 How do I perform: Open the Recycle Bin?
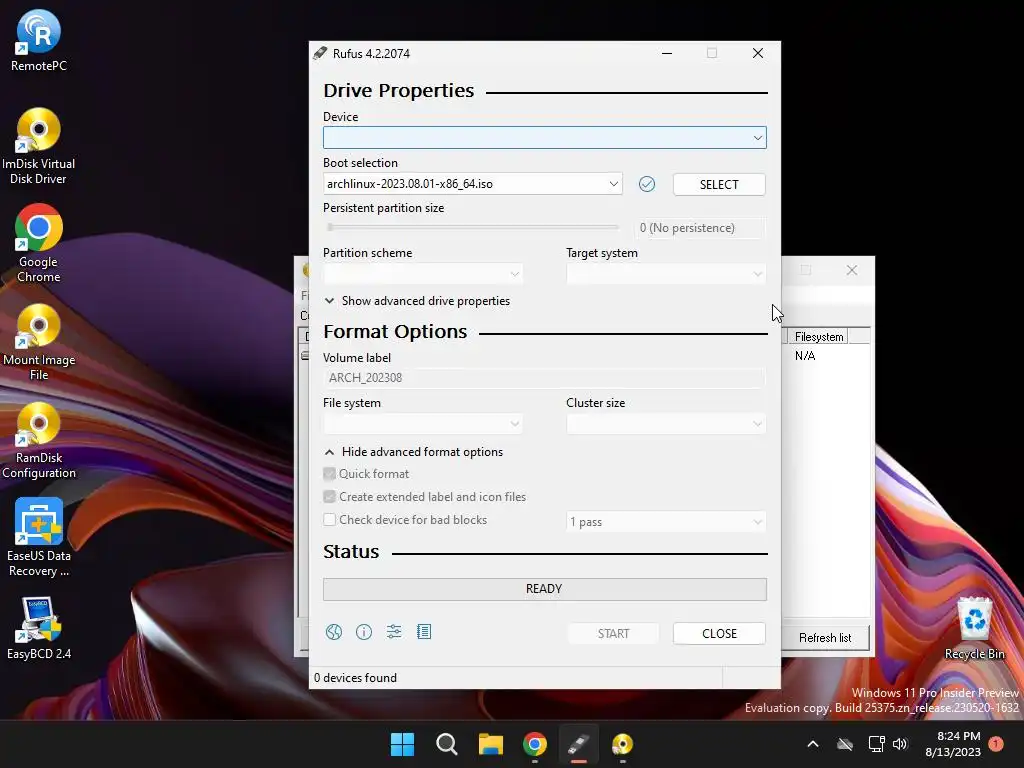tap(974, 628)
